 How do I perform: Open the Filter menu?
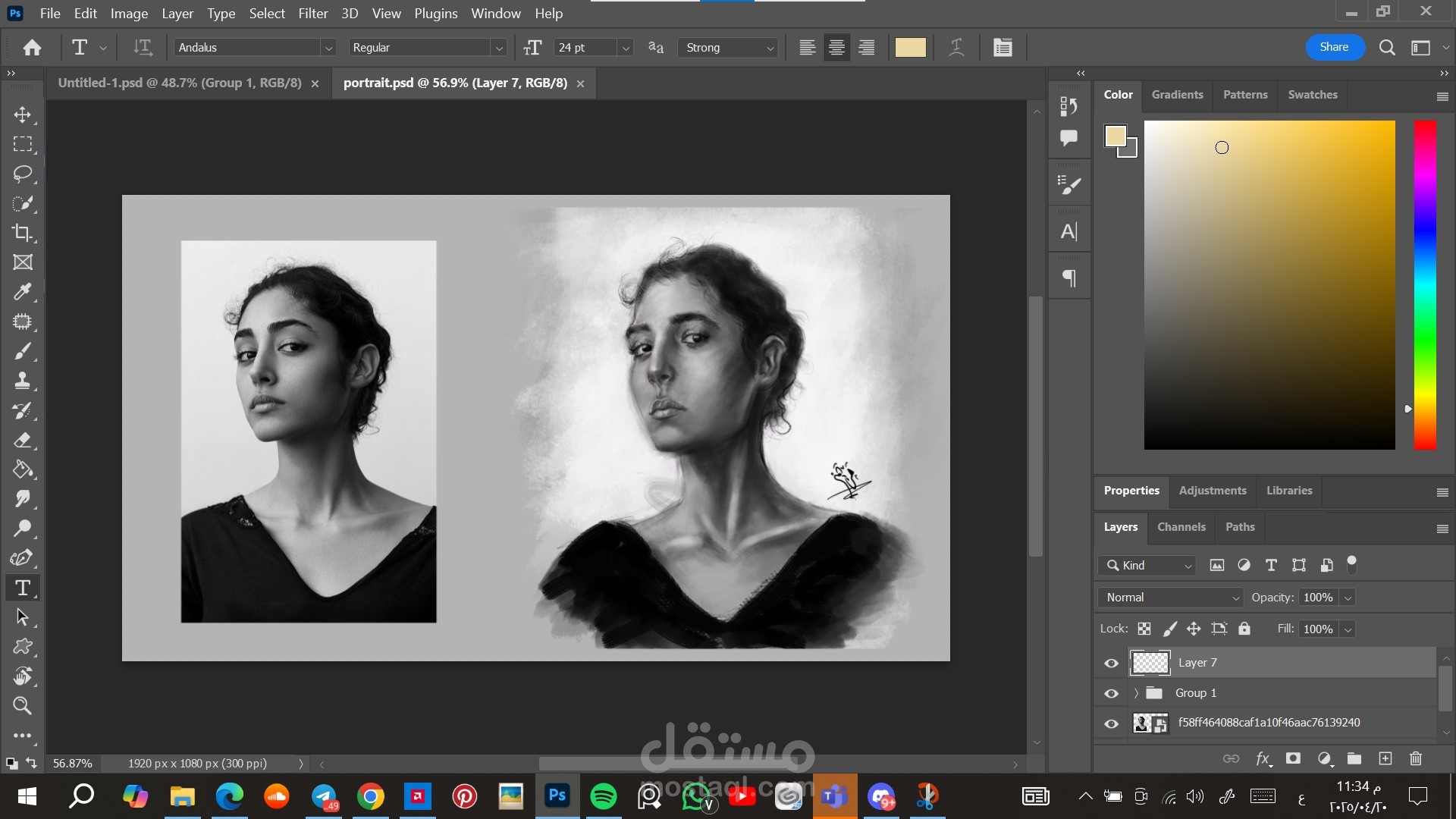(x=312, y=14)
